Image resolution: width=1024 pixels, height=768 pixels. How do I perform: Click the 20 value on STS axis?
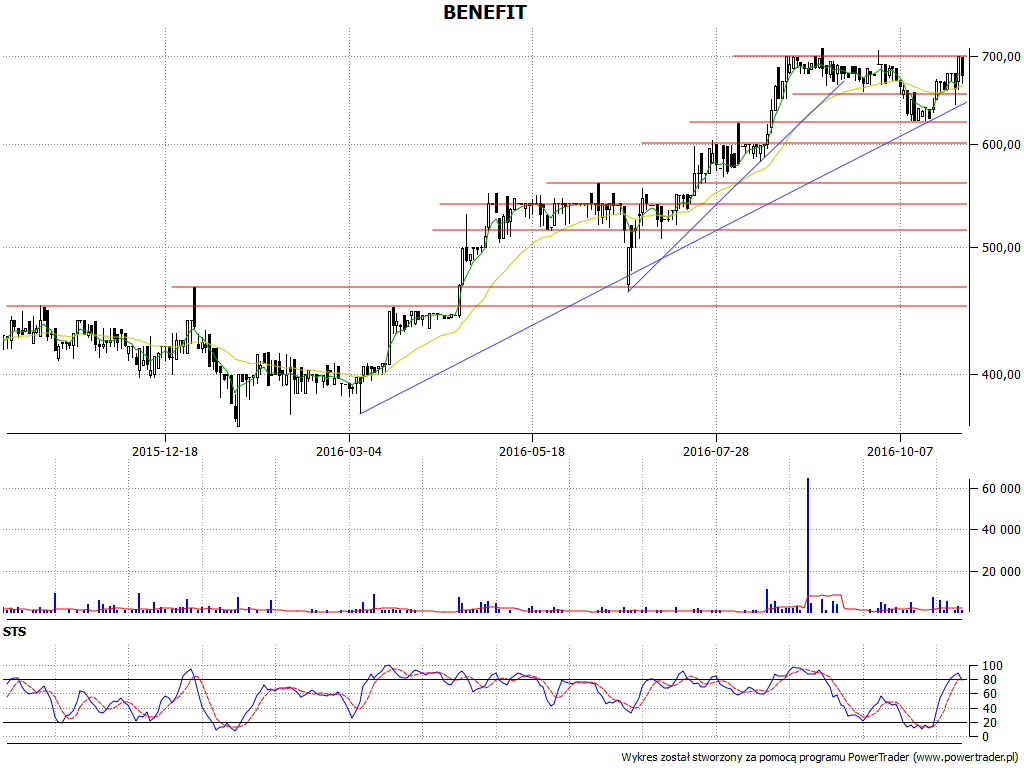point(988,723)
